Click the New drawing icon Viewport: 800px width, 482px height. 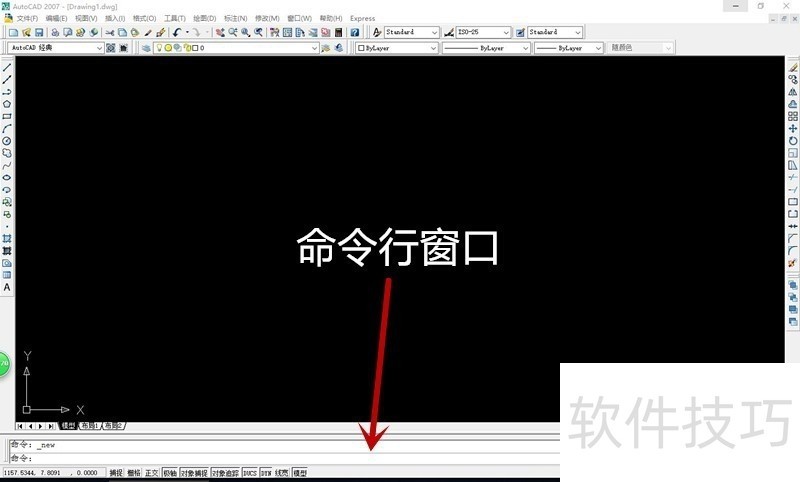[x=13, y=32]
